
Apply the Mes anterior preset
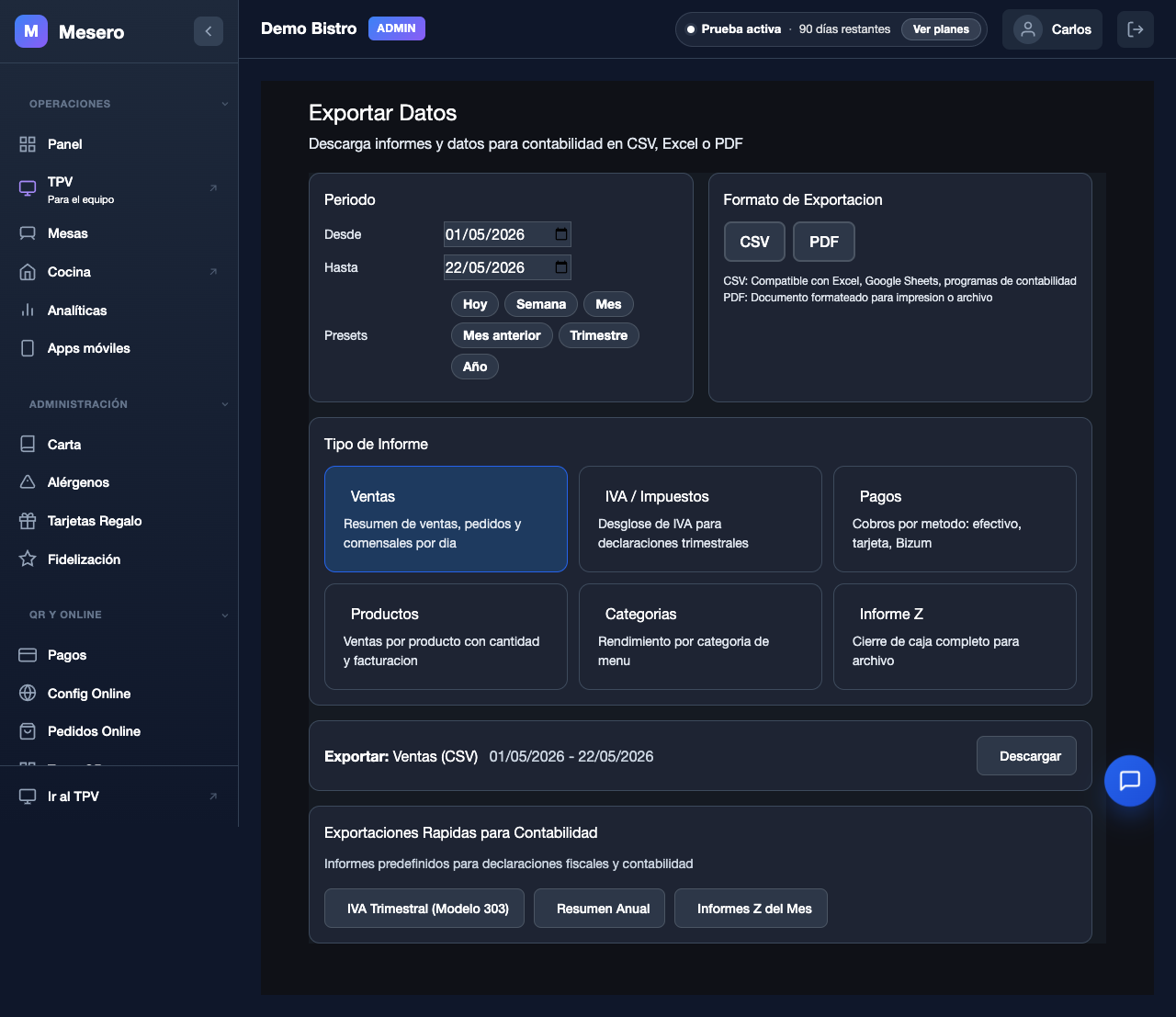[502, 335]
